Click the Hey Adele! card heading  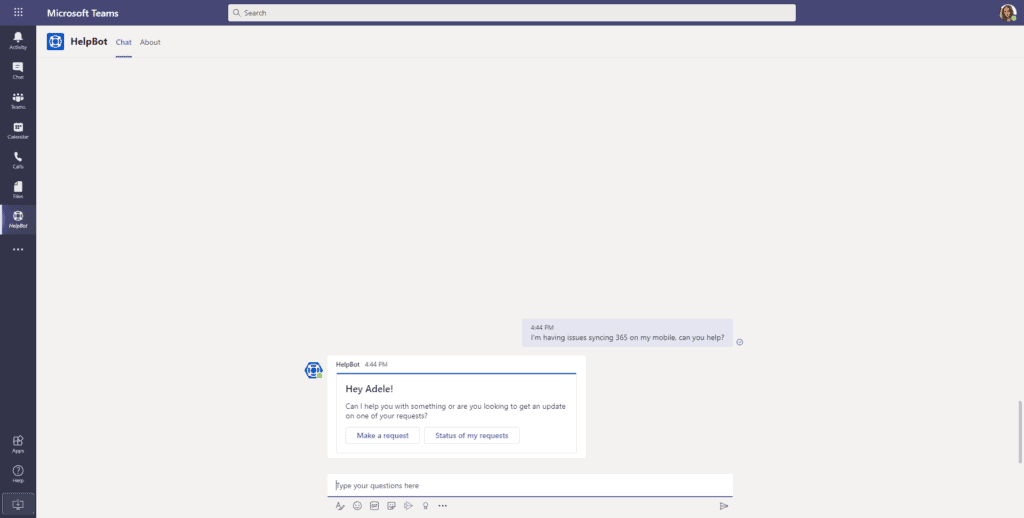(370, 389)
